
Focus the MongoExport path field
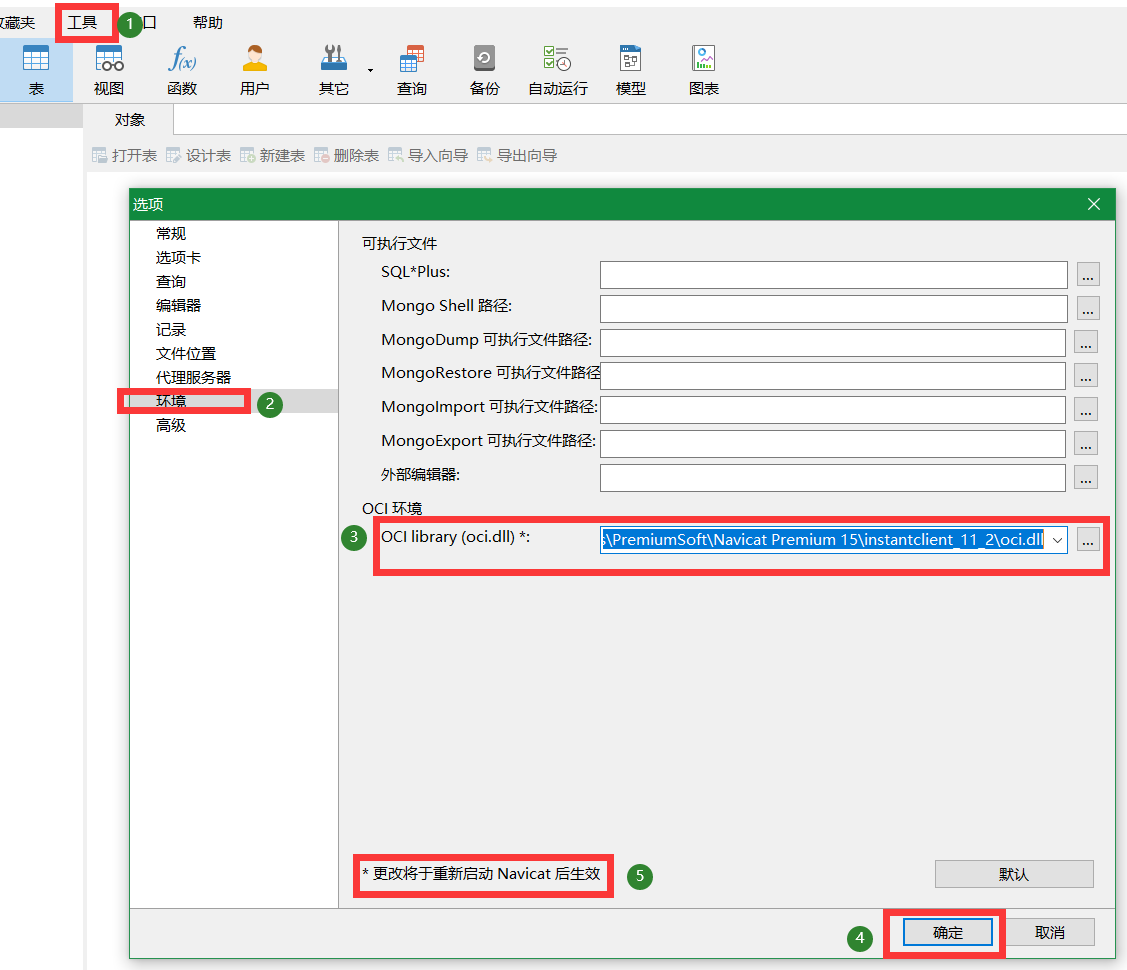pyautogui.click(x=833, y=443)
